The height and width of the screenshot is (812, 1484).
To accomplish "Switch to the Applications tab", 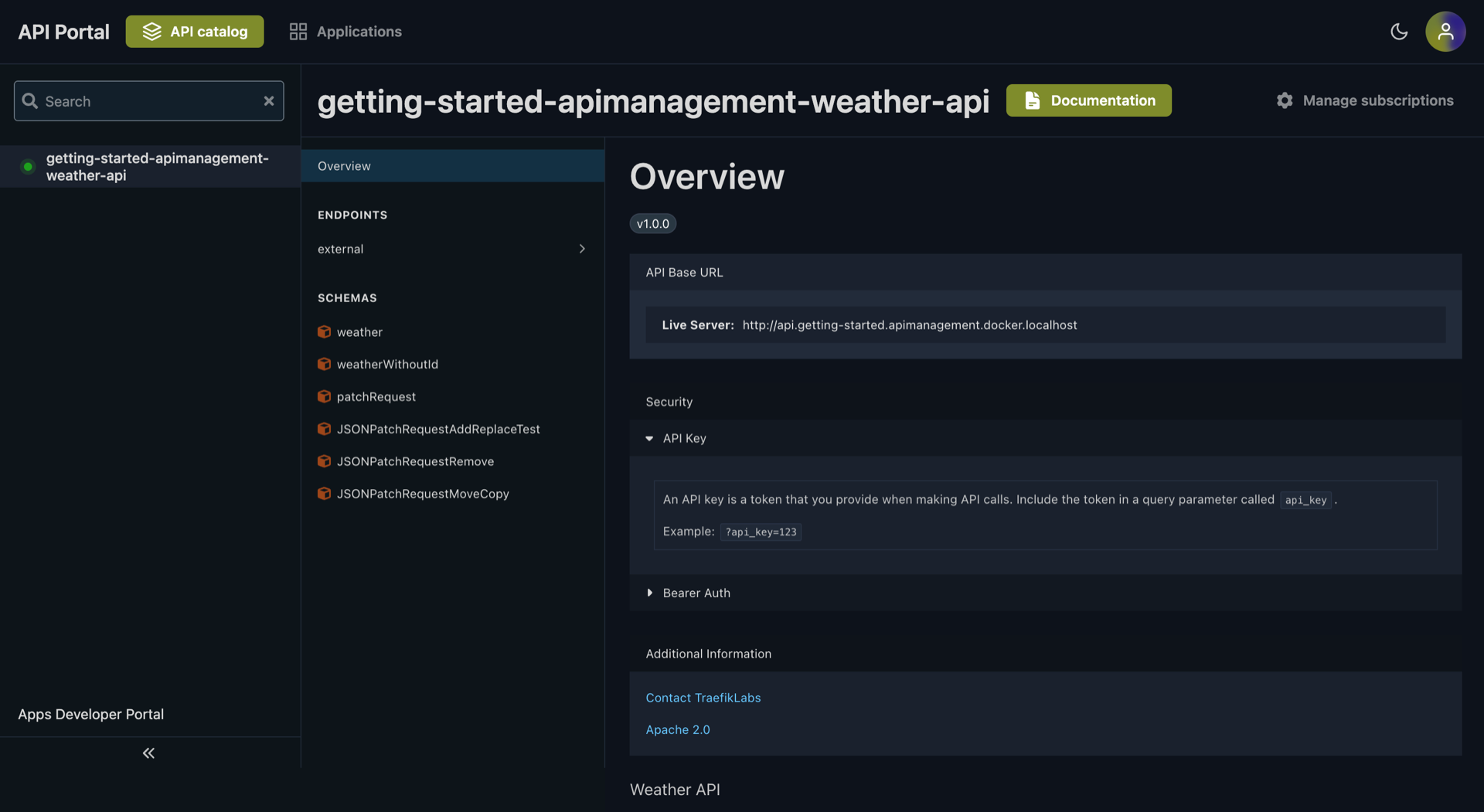I will point(345,32).
